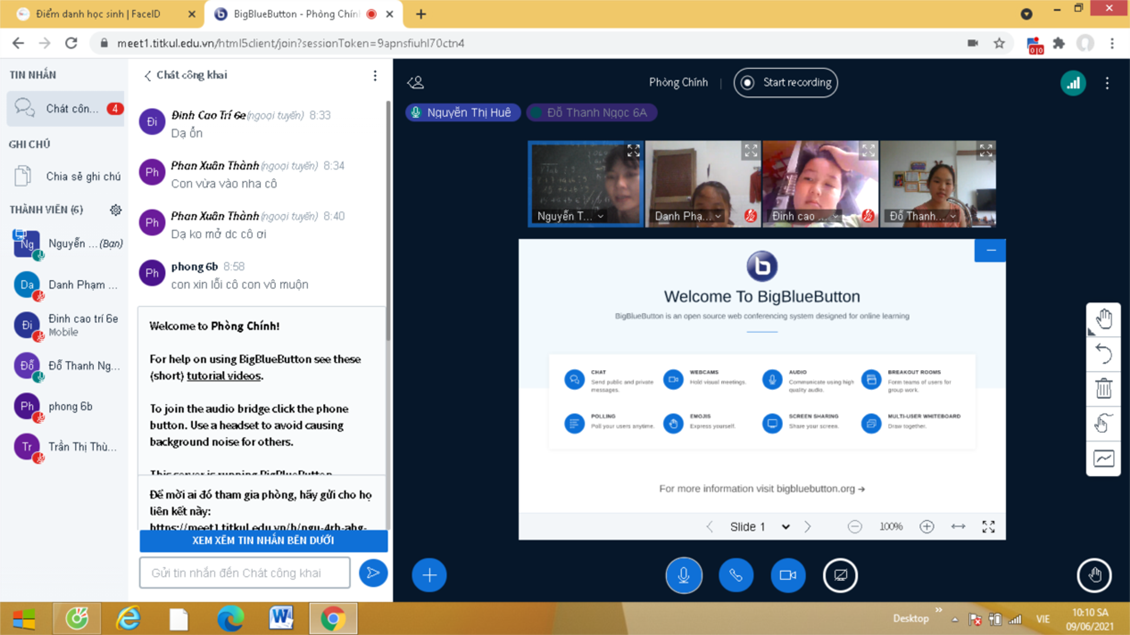Select the pan hand whiteboard tool
This screenshot has width=1130, height=635.
click(x=1103, y=319)
